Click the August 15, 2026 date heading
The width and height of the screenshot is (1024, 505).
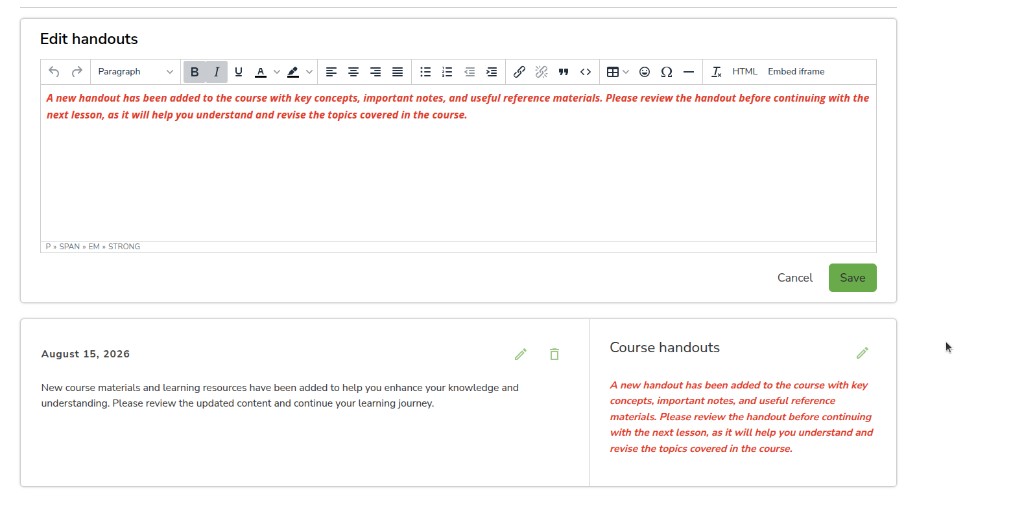(x=86, y=354)
